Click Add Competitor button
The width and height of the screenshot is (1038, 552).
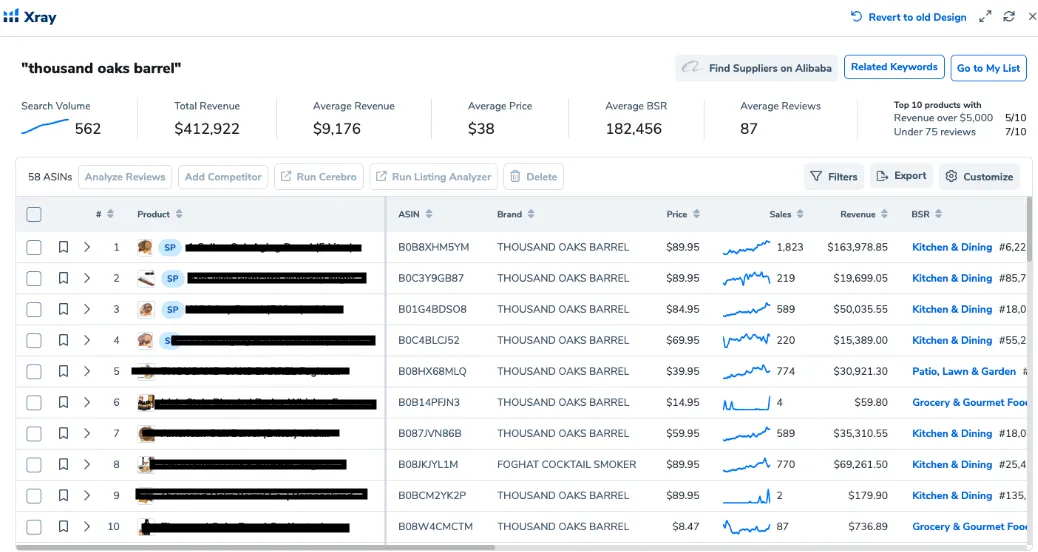point(223,177)
